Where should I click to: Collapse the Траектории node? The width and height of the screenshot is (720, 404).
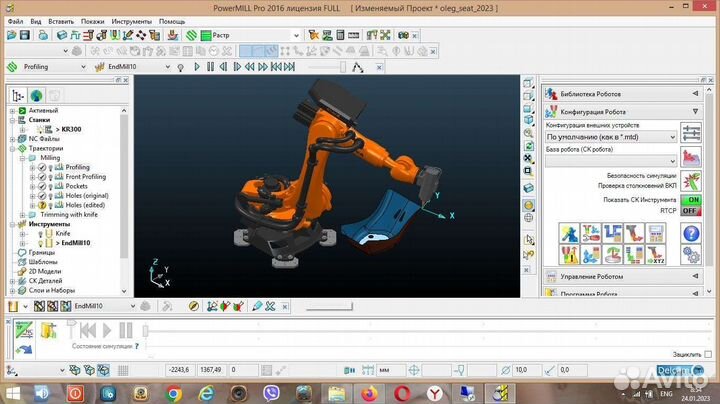[12, 148]
